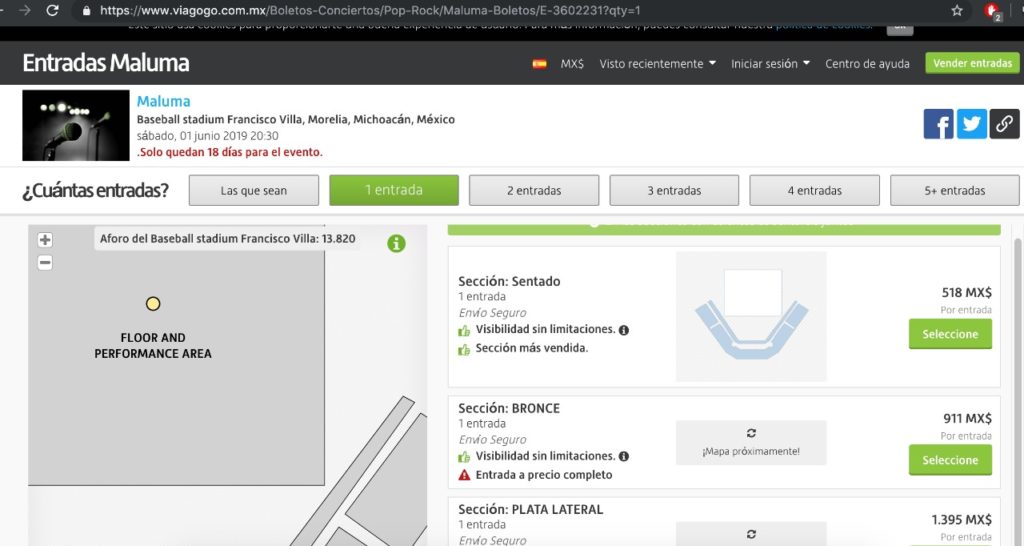Click the padlock site security icon
Image resolution: width=1024 pixels, height=546 pixels.
(86, 10)
